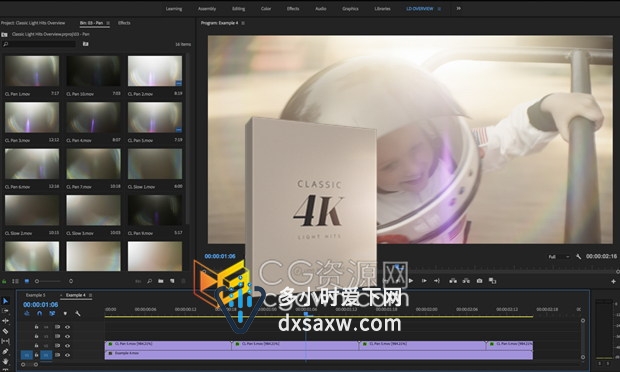620x372 pixels.
Task: Play the Program monitor
Action: pos(411,281)
